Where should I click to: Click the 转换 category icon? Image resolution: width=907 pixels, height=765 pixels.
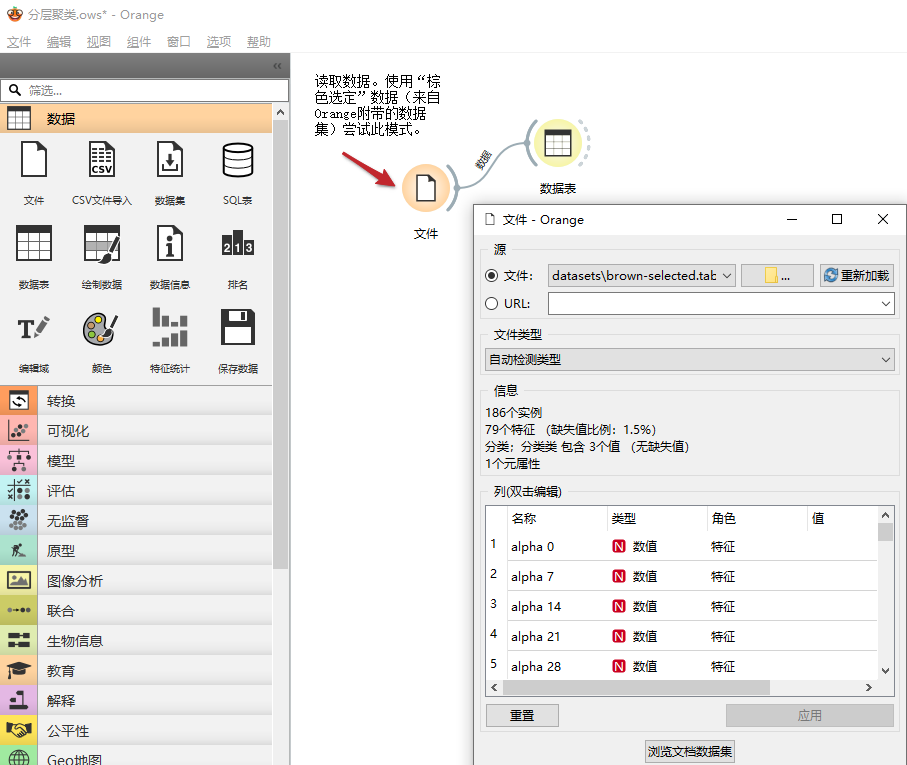click(19, 401)
